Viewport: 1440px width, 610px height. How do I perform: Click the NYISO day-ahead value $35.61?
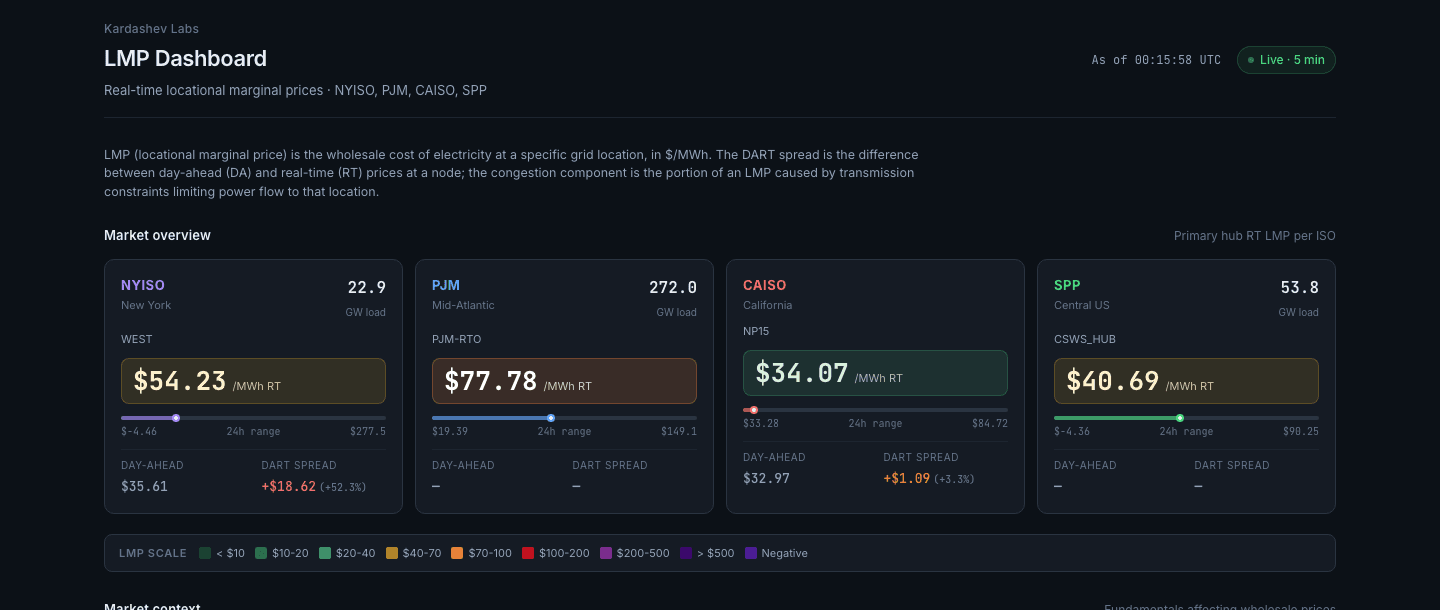point(144,487)
